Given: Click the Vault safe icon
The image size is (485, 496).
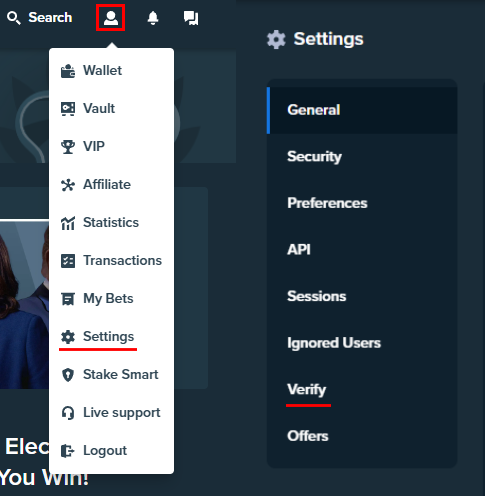Looking at the screenshot, I should pos(68,109).
